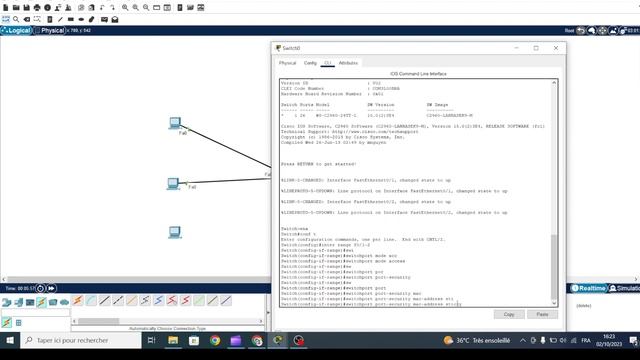Activate the Delete tool icon
640x360 pixels.
pos(27,19)
